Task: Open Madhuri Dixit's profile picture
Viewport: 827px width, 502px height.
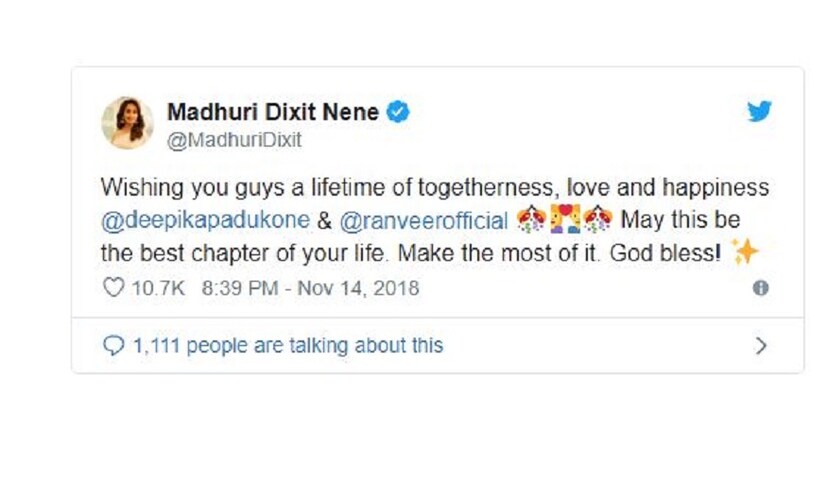Action: pos(127,123)
